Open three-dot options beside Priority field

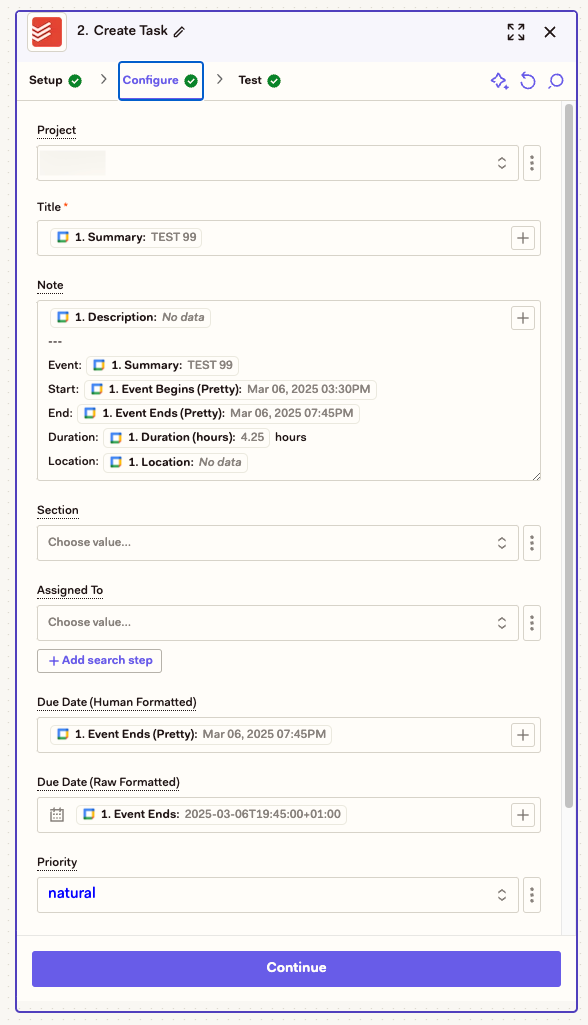pos(532,895)
